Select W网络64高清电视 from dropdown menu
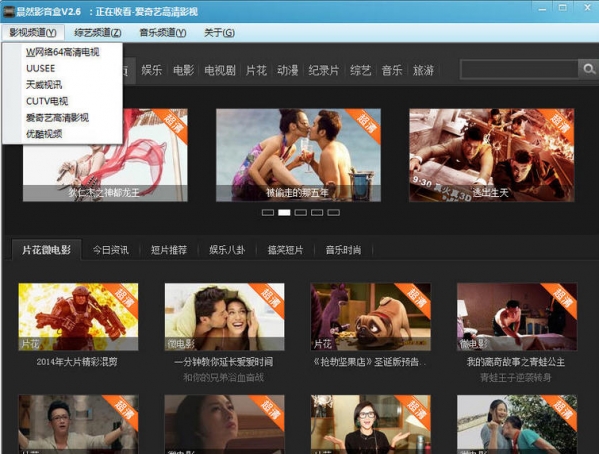This screenshot has width=599, height=454. click(63, 52)
